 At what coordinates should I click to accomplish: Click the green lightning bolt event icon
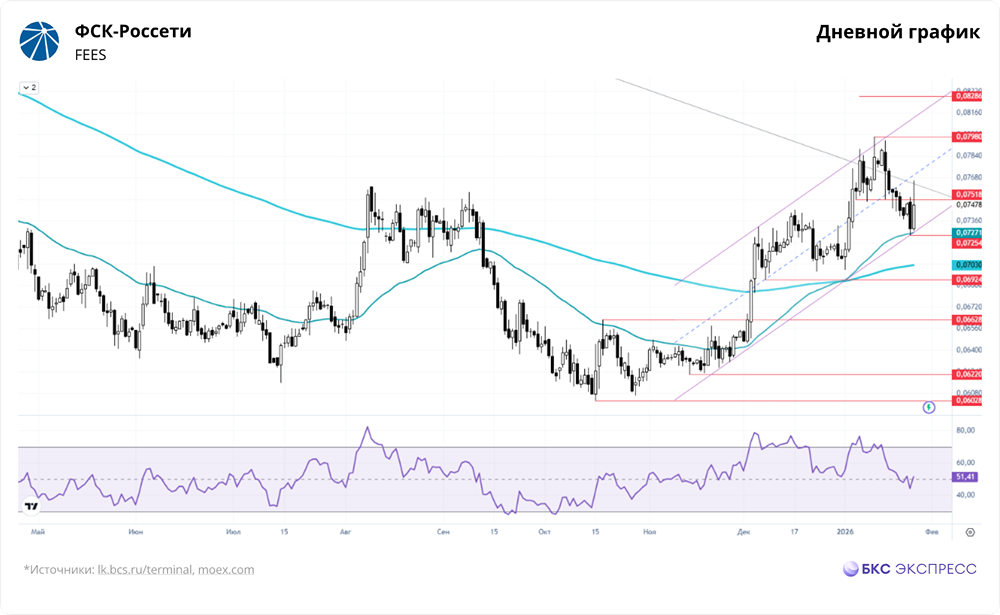[929, 407]
